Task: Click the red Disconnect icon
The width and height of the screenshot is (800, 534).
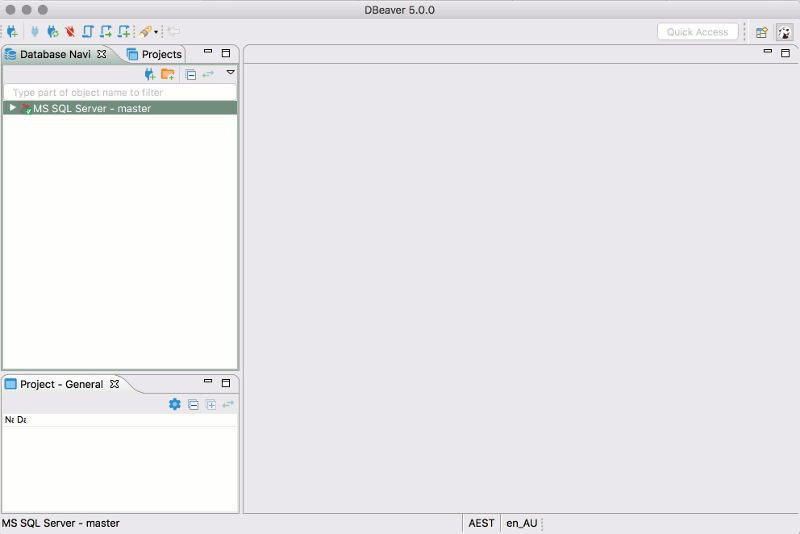Action: click(70, 32)
